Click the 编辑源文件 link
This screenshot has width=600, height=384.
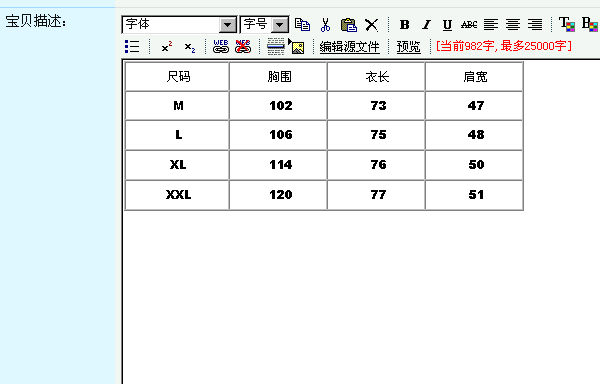(349, 47)
